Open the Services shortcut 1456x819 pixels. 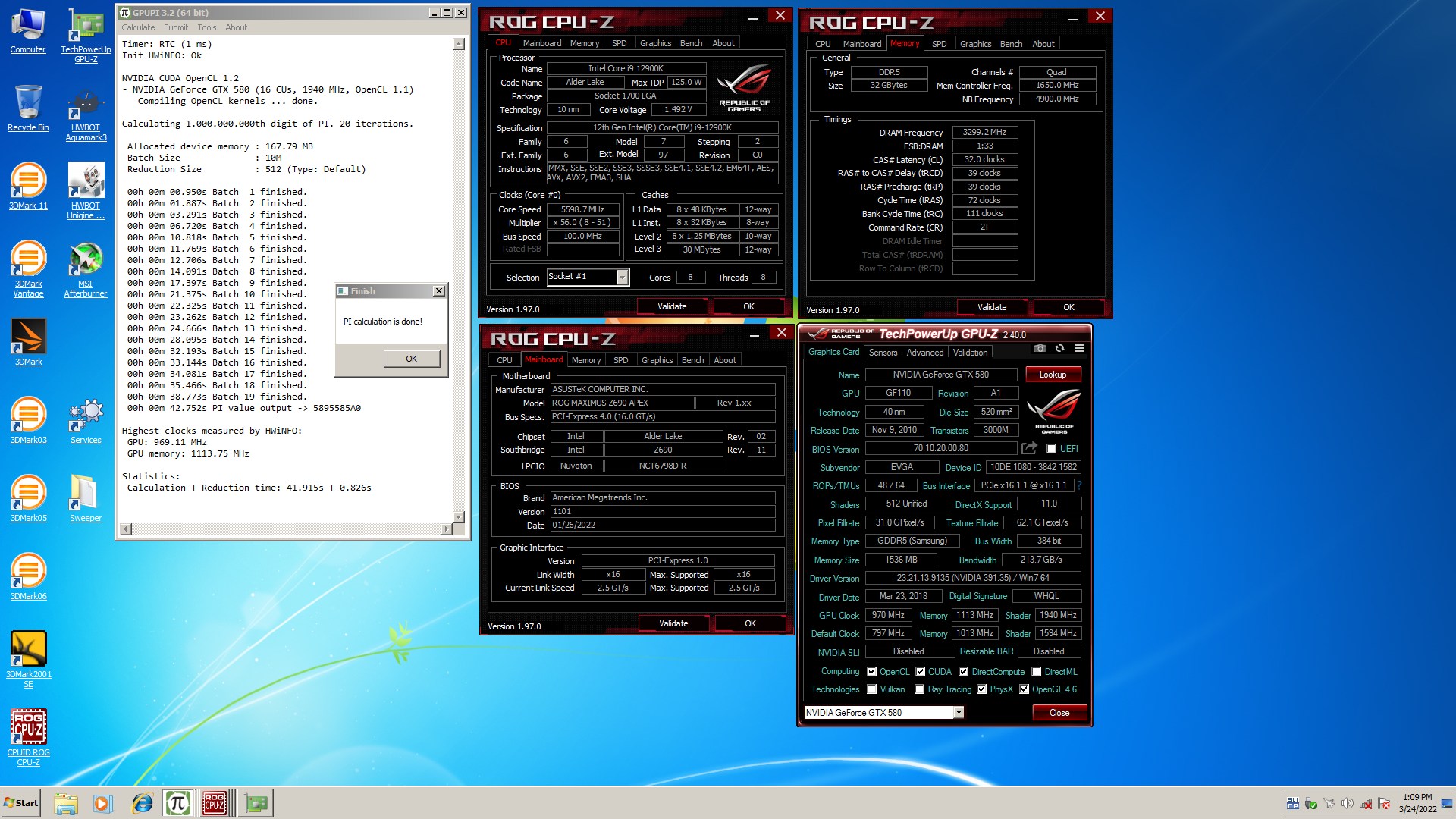click(86, 421)
